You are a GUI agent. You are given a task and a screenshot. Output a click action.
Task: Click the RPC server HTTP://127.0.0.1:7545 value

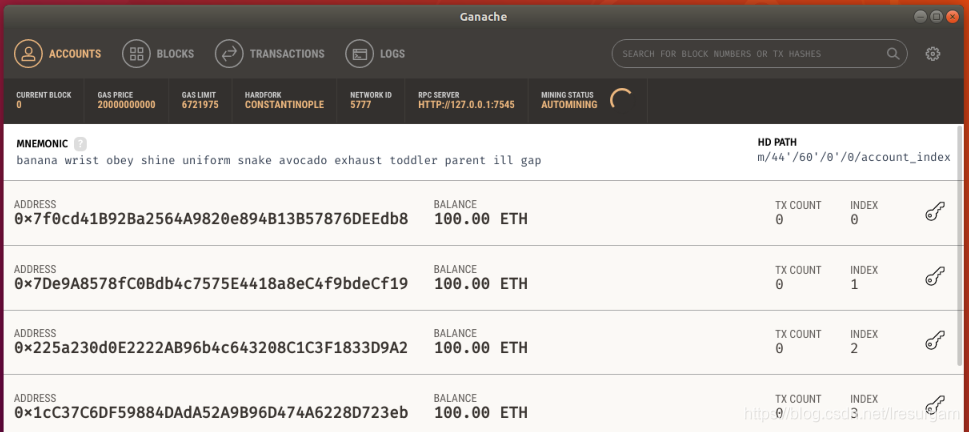pos(466,105)
